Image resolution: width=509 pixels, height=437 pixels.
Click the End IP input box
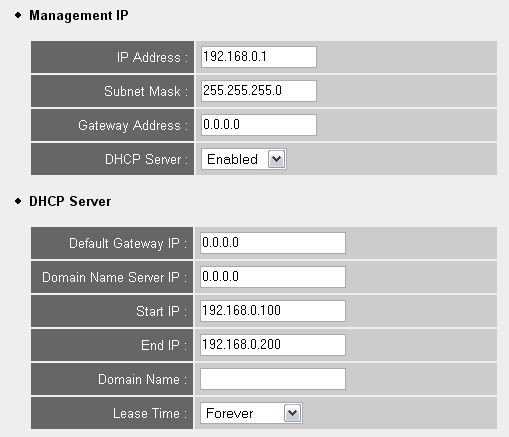[x=273, y=345]
